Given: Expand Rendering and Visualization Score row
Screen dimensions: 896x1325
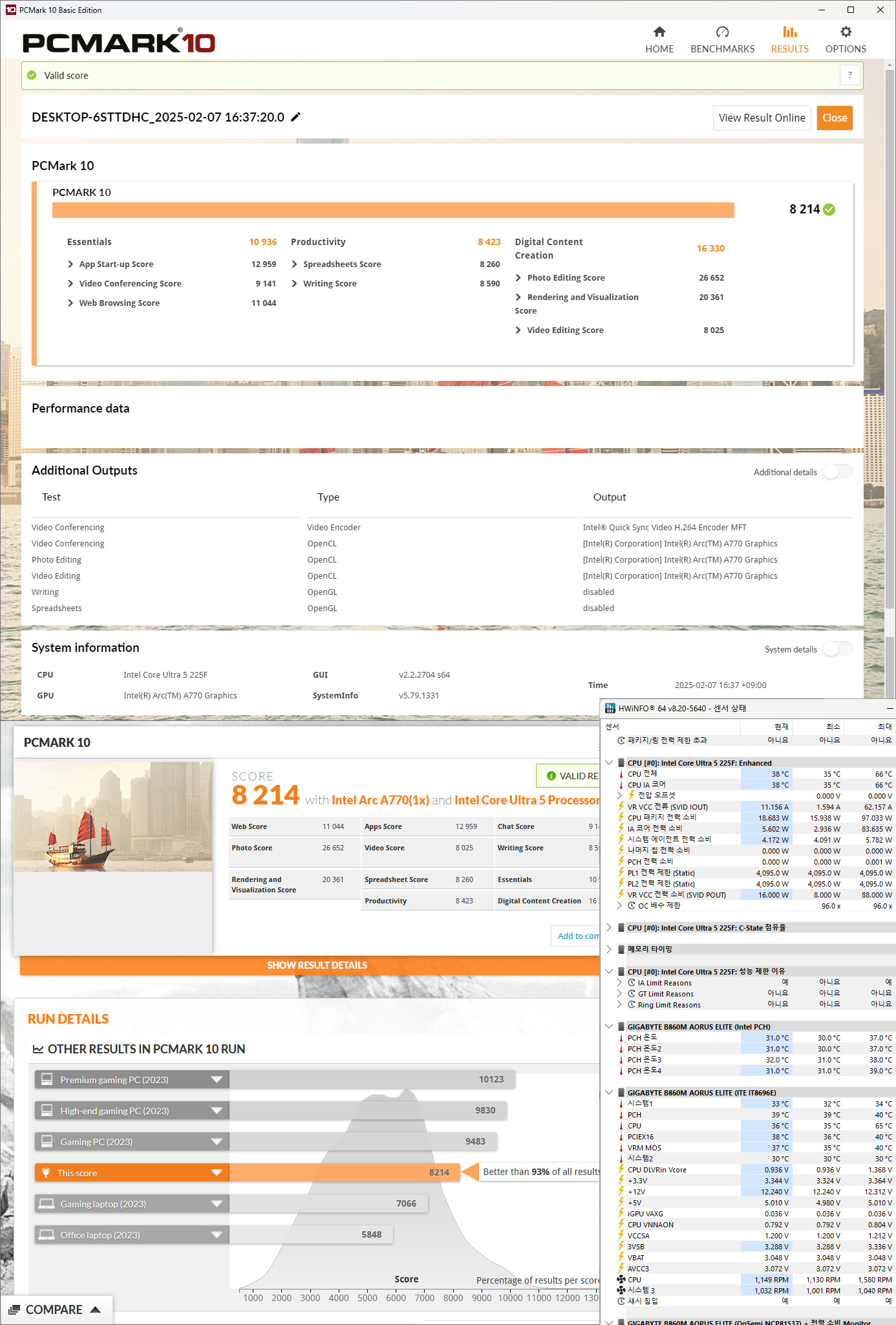Looking at the screenshot, I should click(518, 297).
